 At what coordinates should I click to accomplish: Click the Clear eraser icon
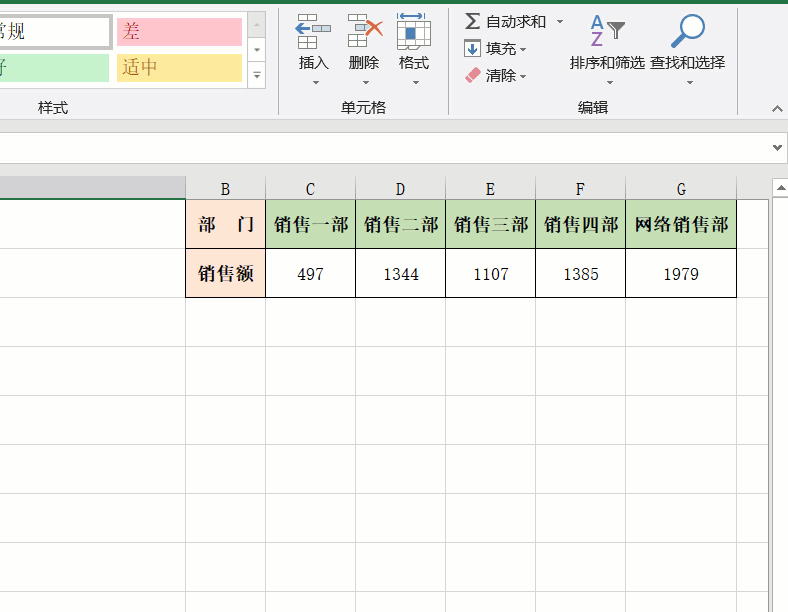point(472,75)
